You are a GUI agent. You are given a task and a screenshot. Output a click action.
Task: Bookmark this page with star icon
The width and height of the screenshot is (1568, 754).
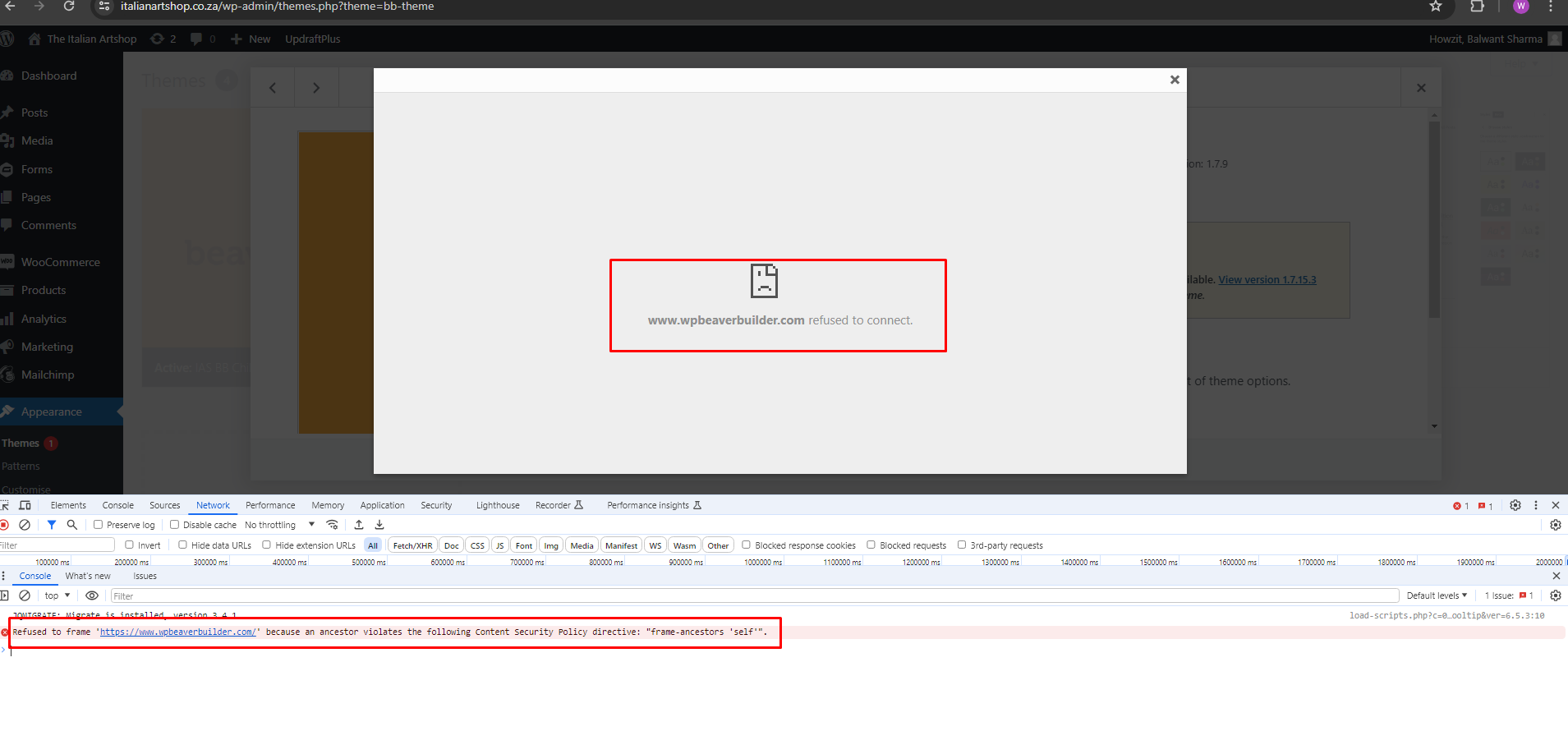coord(1436,7)
